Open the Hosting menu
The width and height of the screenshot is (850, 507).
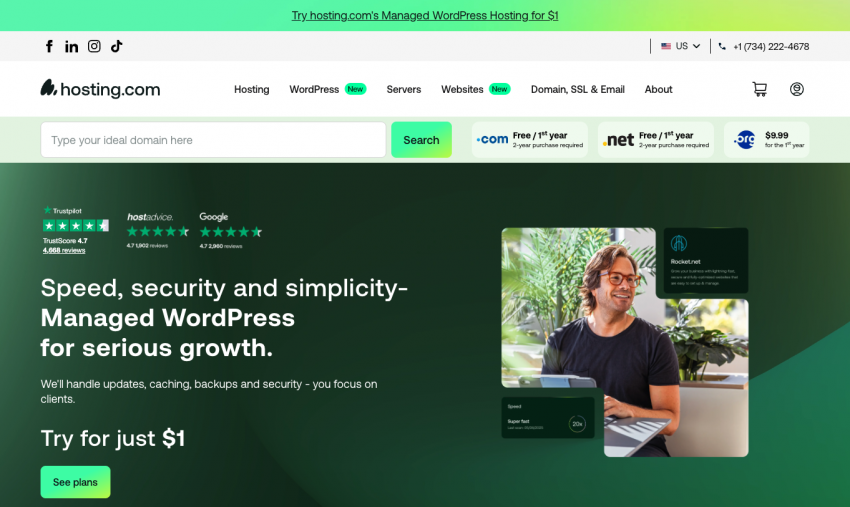point(251,89)
